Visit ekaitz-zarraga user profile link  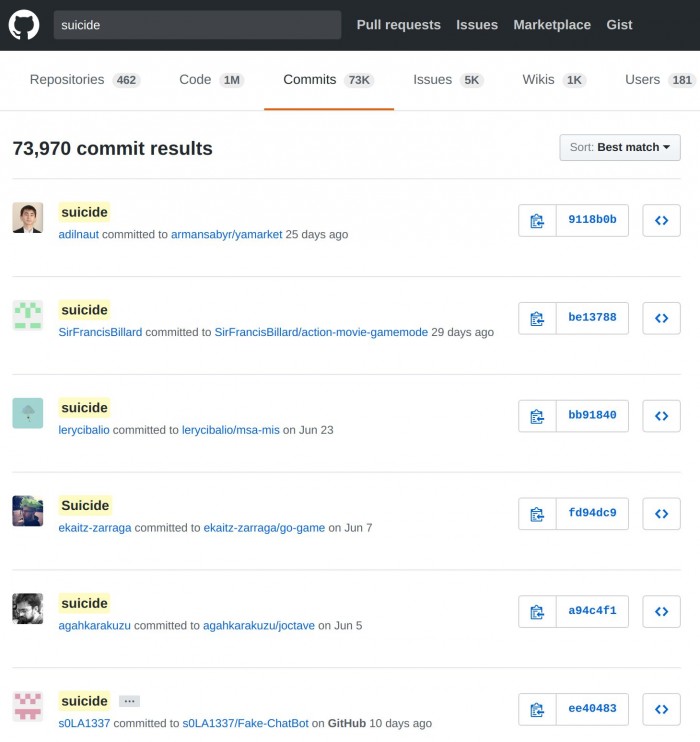pos(95,528)
